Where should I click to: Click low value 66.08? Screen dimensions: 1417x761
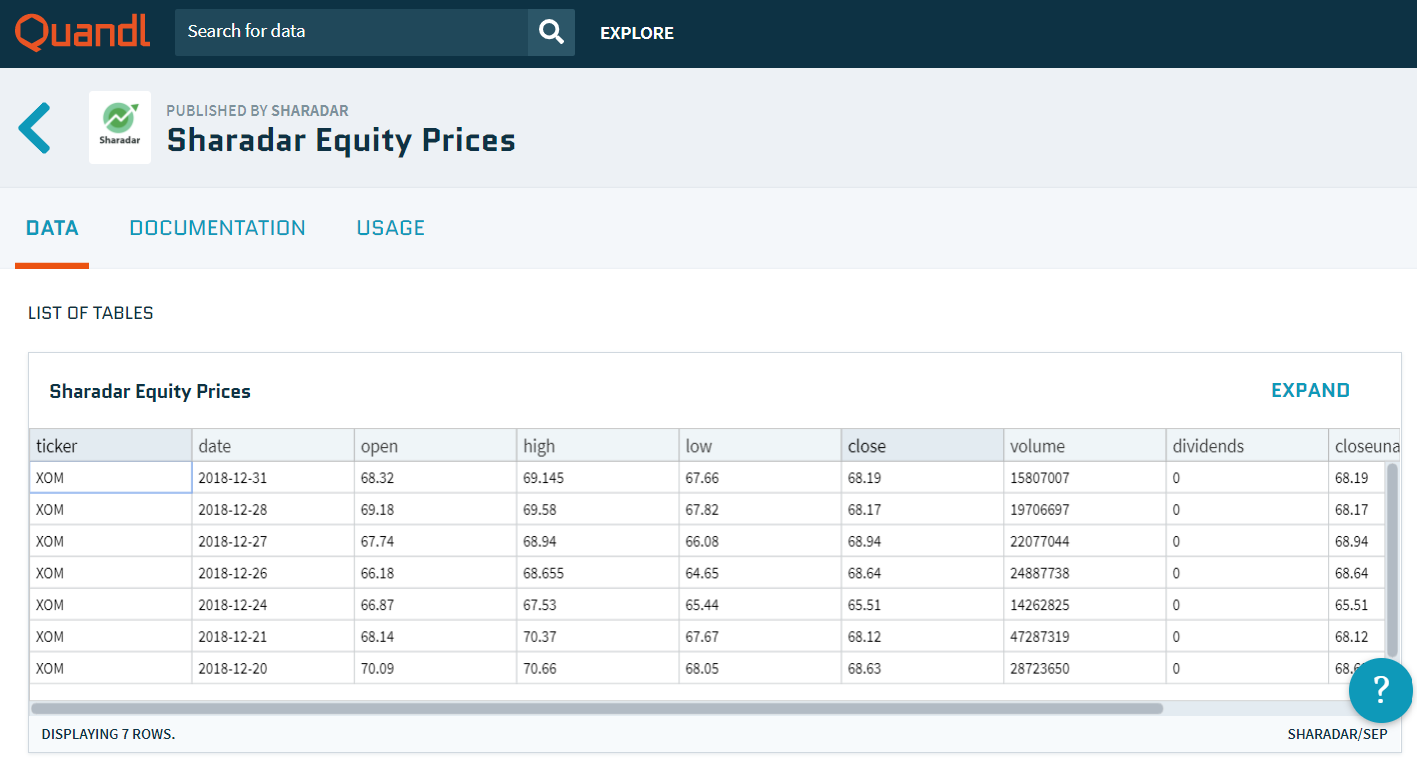click(760, 541)
